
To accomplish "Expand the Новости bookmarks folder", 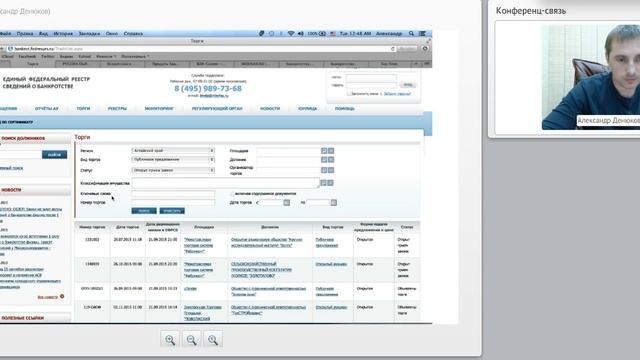I will [x=106, y=56].
